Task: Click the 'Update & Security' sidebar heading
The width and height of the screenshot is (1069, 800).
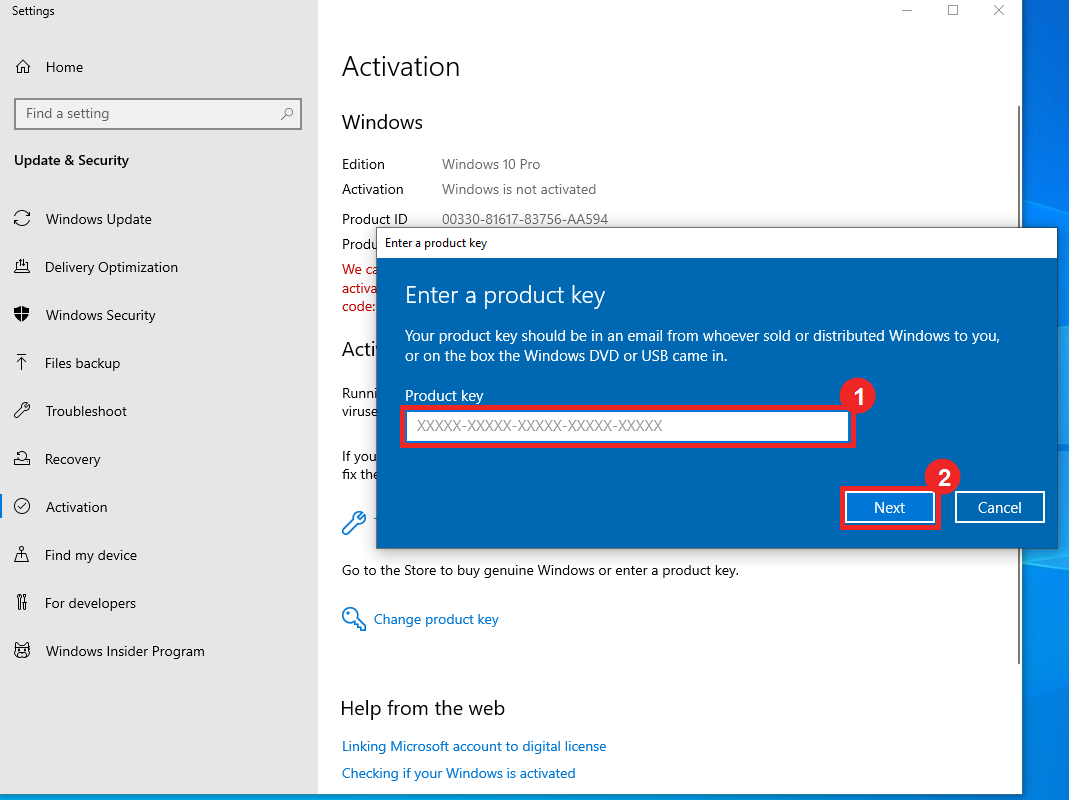Action: [x=72, y=160]
